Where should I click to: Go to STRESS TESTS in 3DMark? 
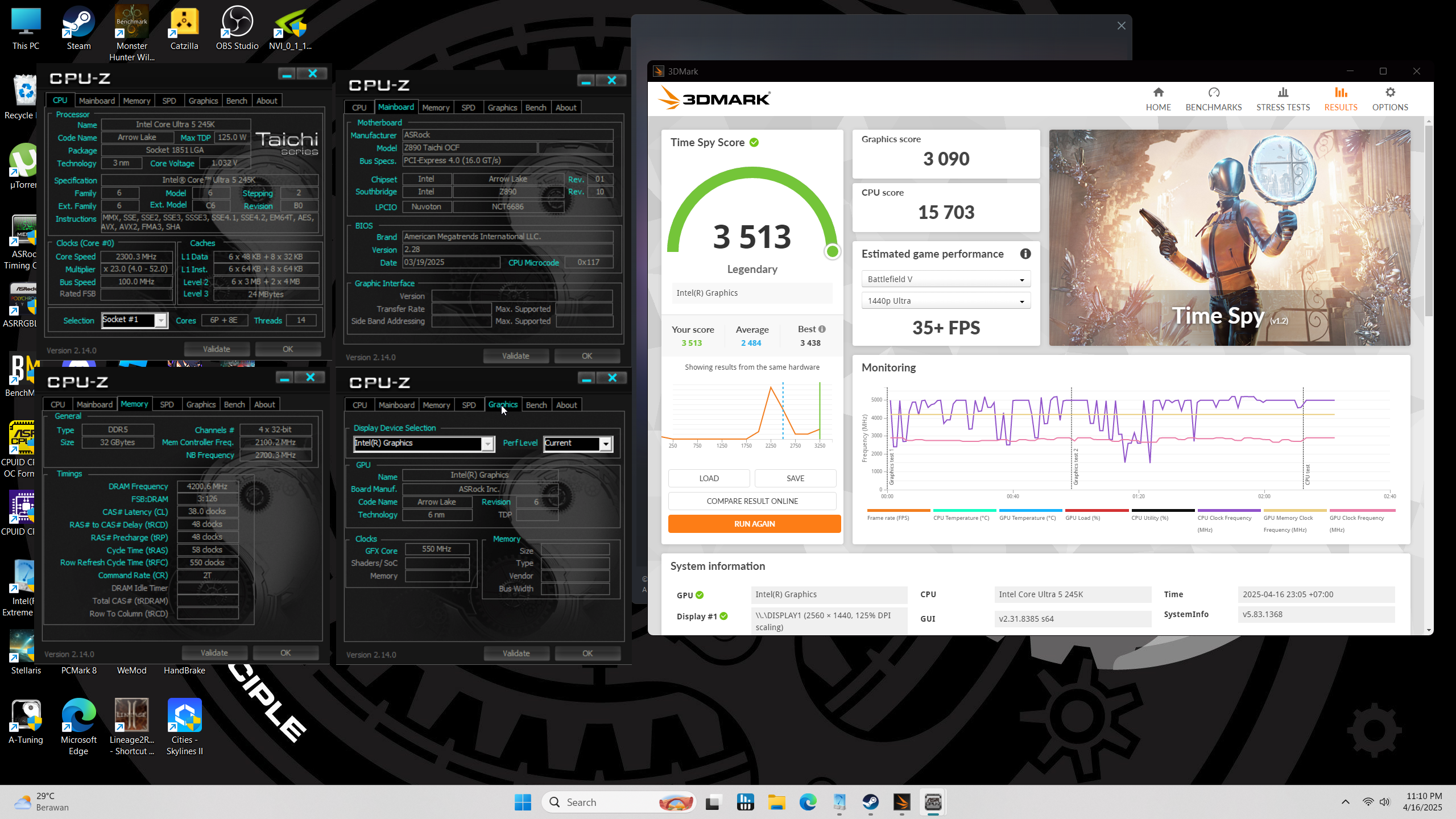1283,99
